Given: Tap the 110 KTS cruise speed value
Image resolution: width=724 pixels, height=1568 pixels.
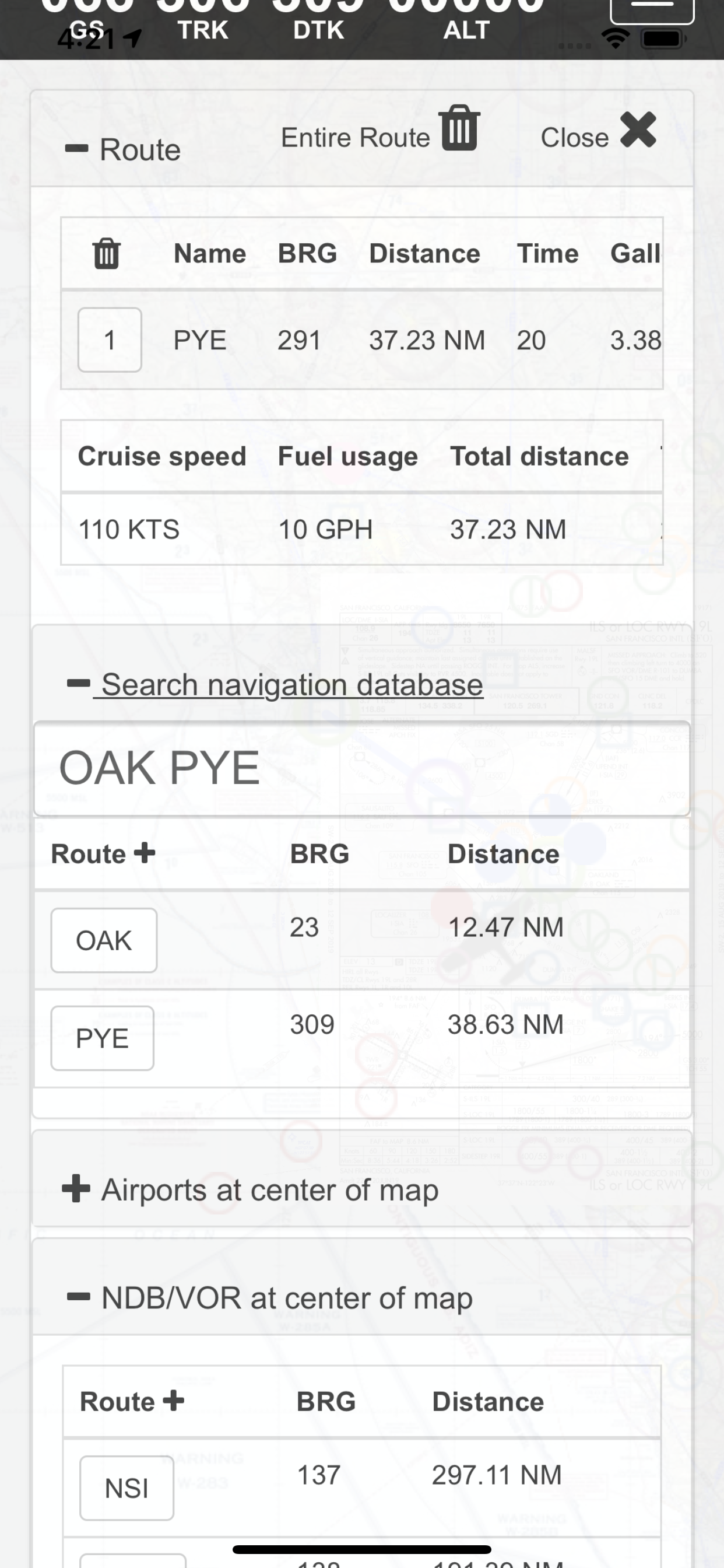Looking at the screenshot, I should click(x=129, y=529).
